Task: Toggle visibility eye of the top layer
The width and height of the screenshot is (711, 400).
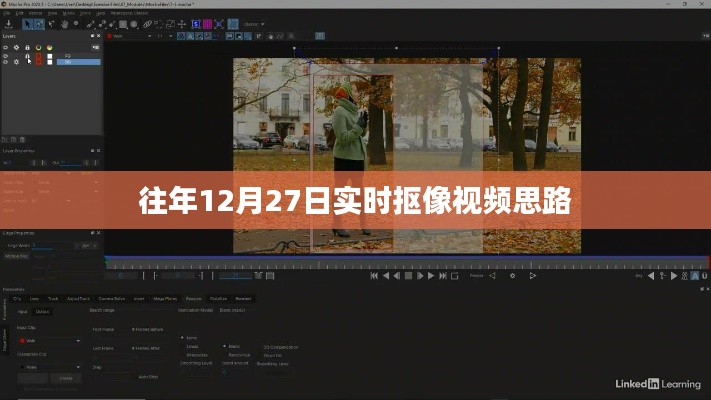Action: (6, 55)
